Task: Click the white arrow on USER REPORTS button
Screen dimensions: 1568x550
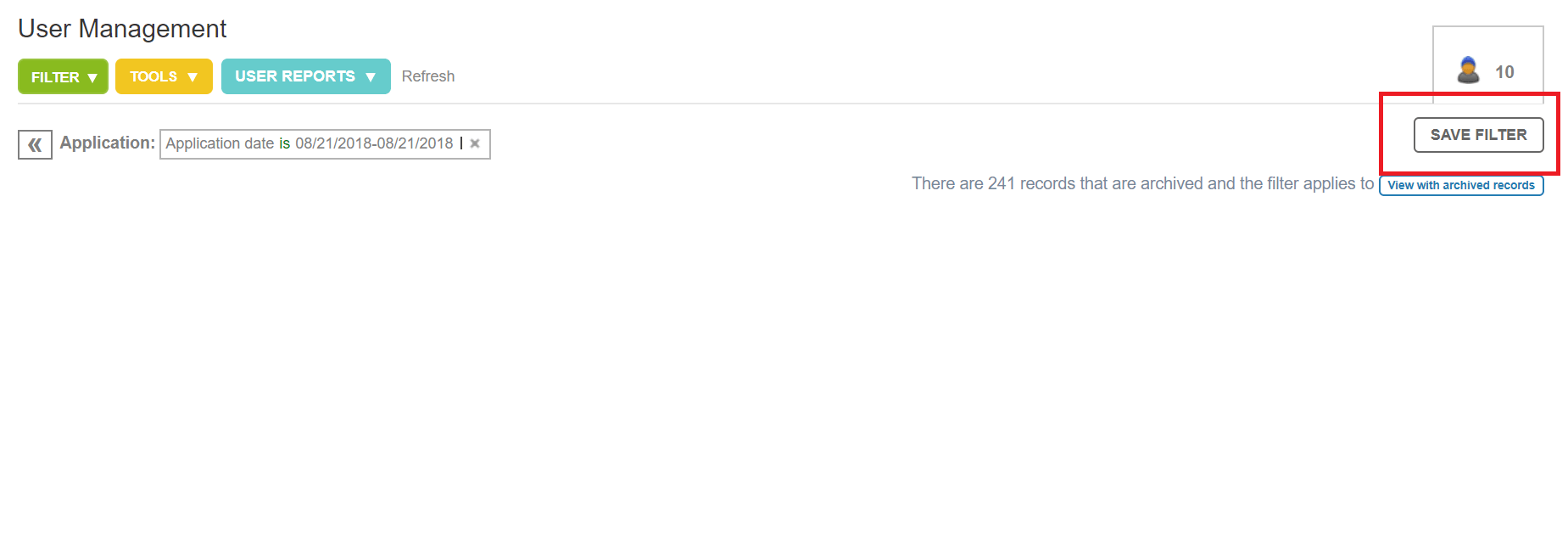Action: point(371,77)
